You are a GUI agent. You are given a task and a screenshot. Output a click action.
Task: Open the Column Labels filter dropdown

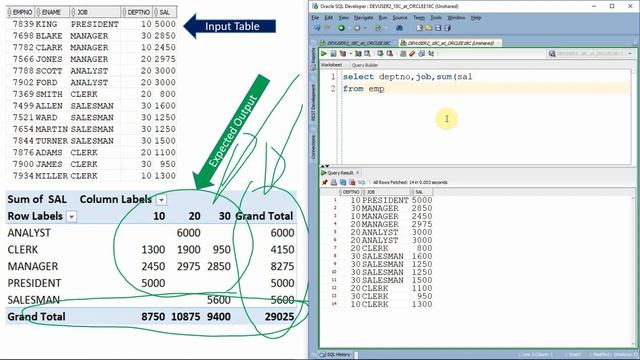tap(162, 200)
